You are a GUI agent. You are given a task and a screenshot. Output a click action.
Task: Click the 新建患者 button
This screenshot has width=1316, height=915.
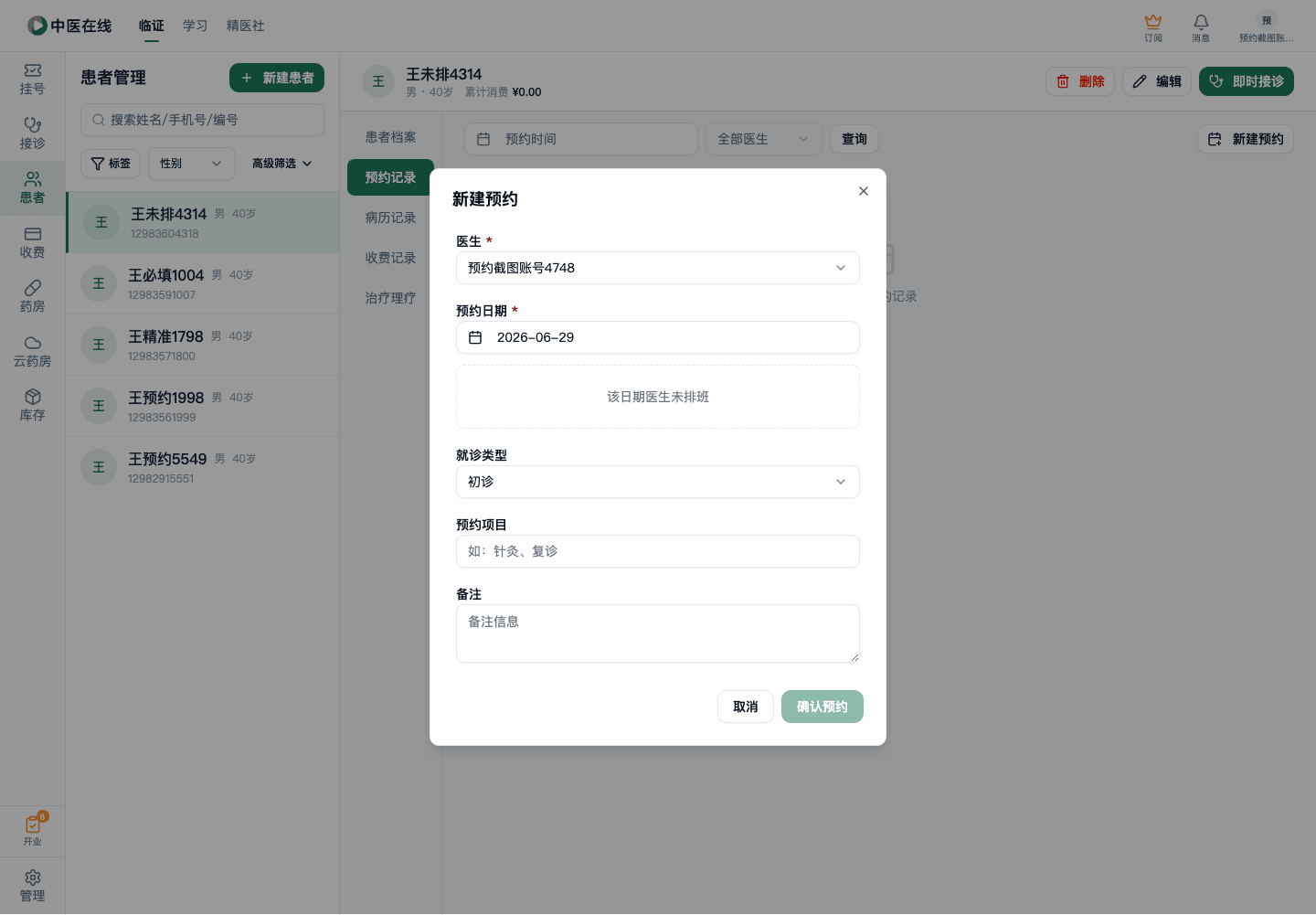277,78
